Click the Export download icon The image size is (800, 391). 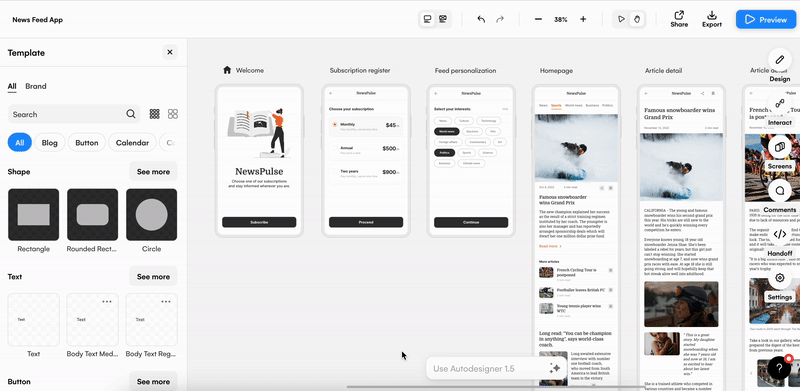coord(712,15)
